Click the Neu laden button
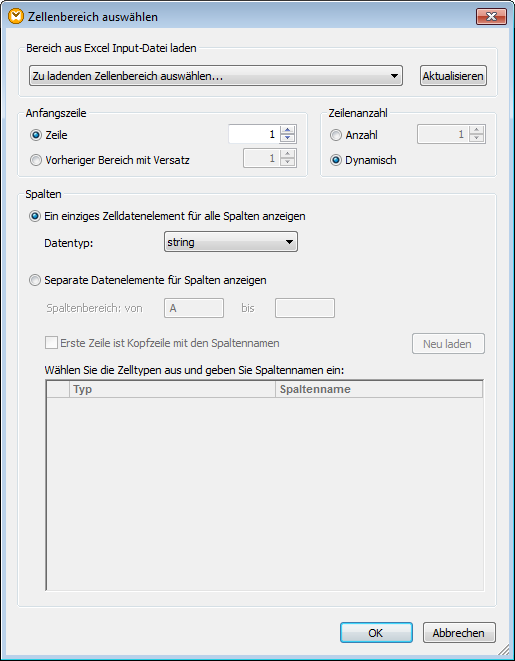The image size is (515, 661). click(448, 344)
